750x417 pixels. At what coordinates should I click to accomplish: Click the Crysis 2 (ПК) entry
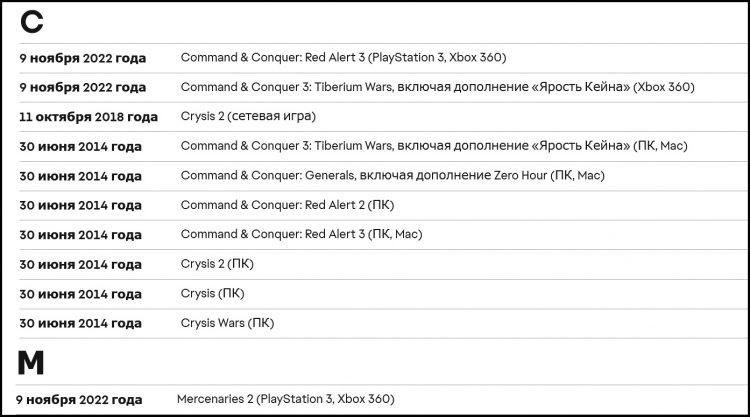coord(217,264)
